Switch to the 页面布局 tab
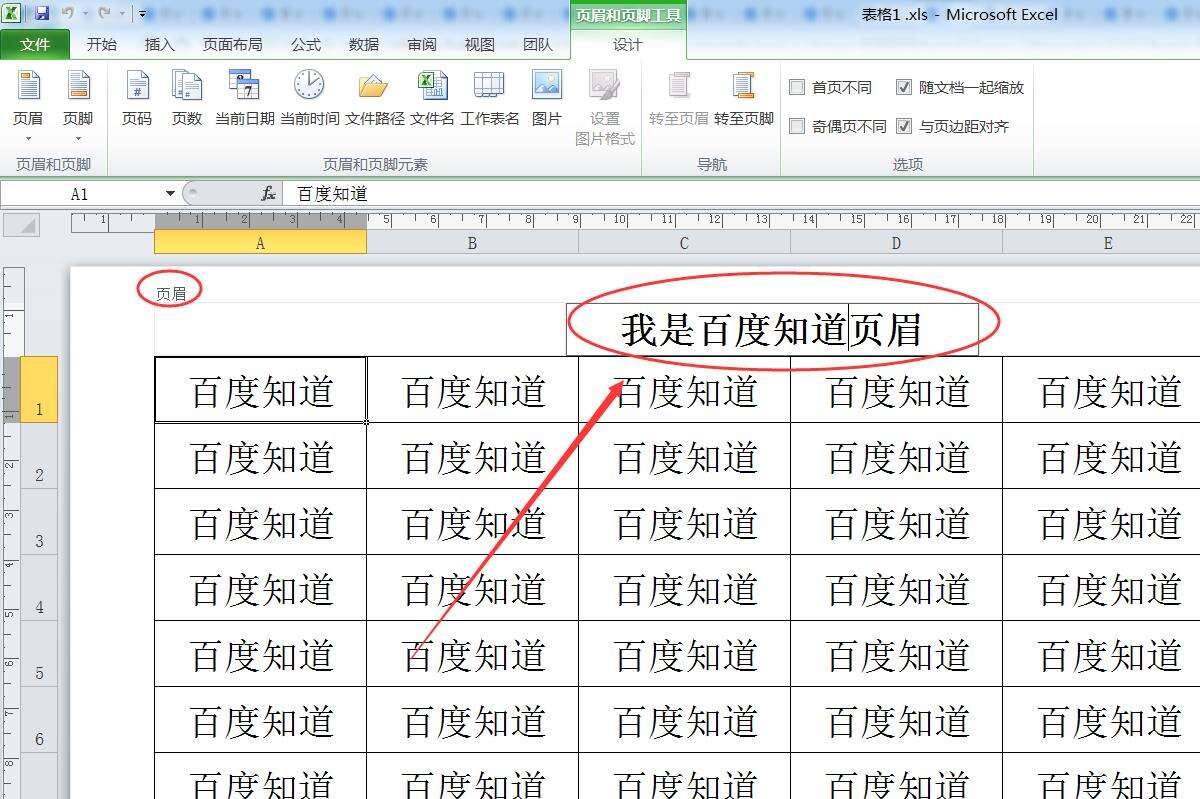The height and width of the screenshot is (799, 1200). (232, 44)
